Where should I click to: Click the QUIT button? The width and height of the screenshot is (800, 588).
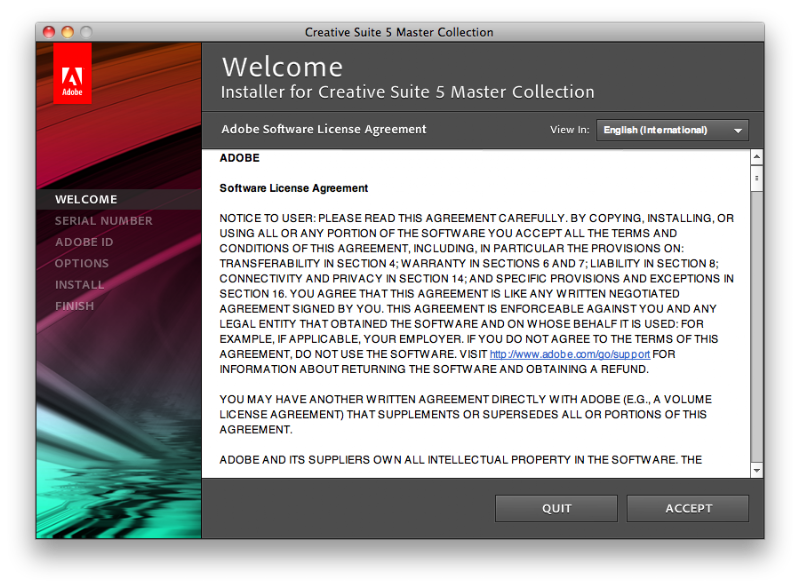pyautogui.click(x=556, y=508)
